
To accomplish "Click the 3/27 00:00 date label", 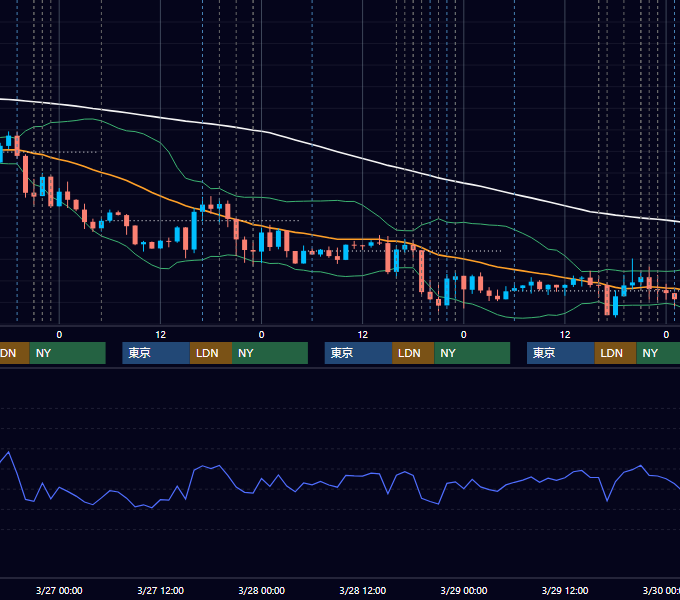I will pyautogui.click(x=59, y=590).
